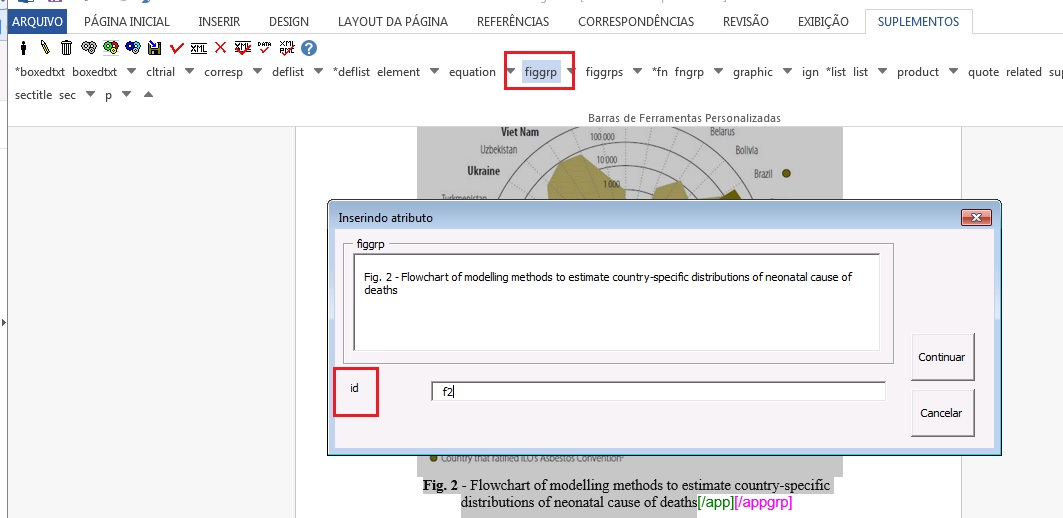1063x518 pixels.
Task: Open dropdown arrow after equation
Action: 511,72
